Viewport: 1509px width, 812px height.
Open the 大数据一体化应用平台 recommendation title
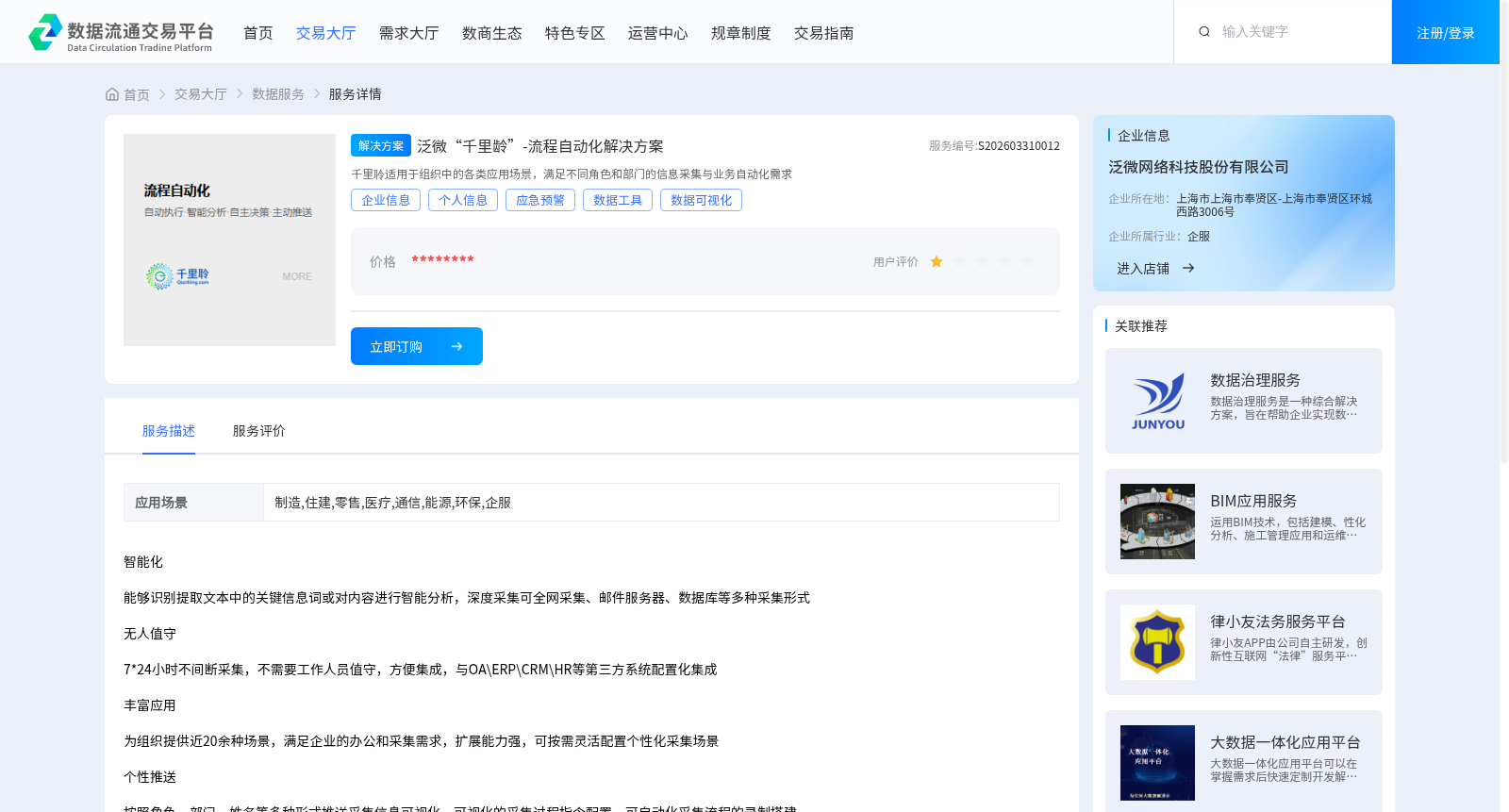pyautogui.click(x=1285, y=742)
